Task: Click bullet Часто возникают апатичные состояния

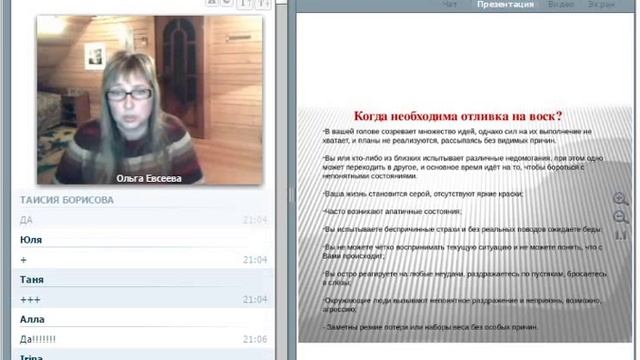Action: [x=392, y=211]
